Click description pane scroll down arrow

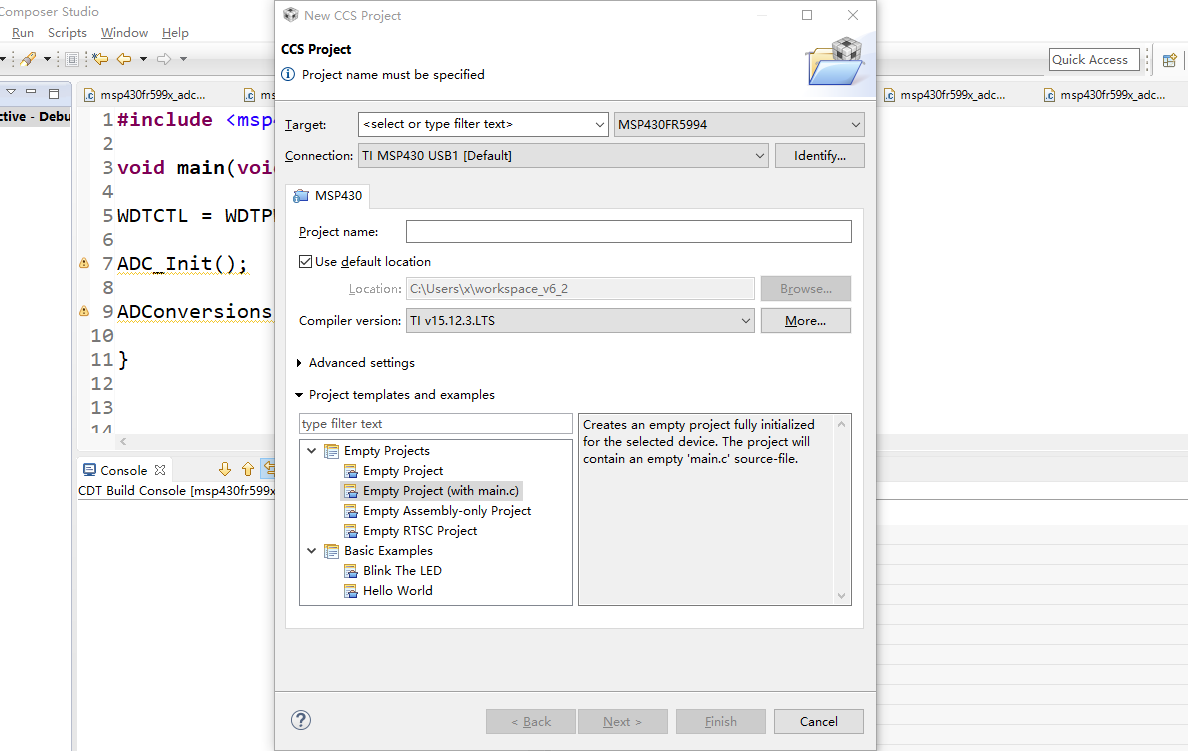click(x=841, y=596)
